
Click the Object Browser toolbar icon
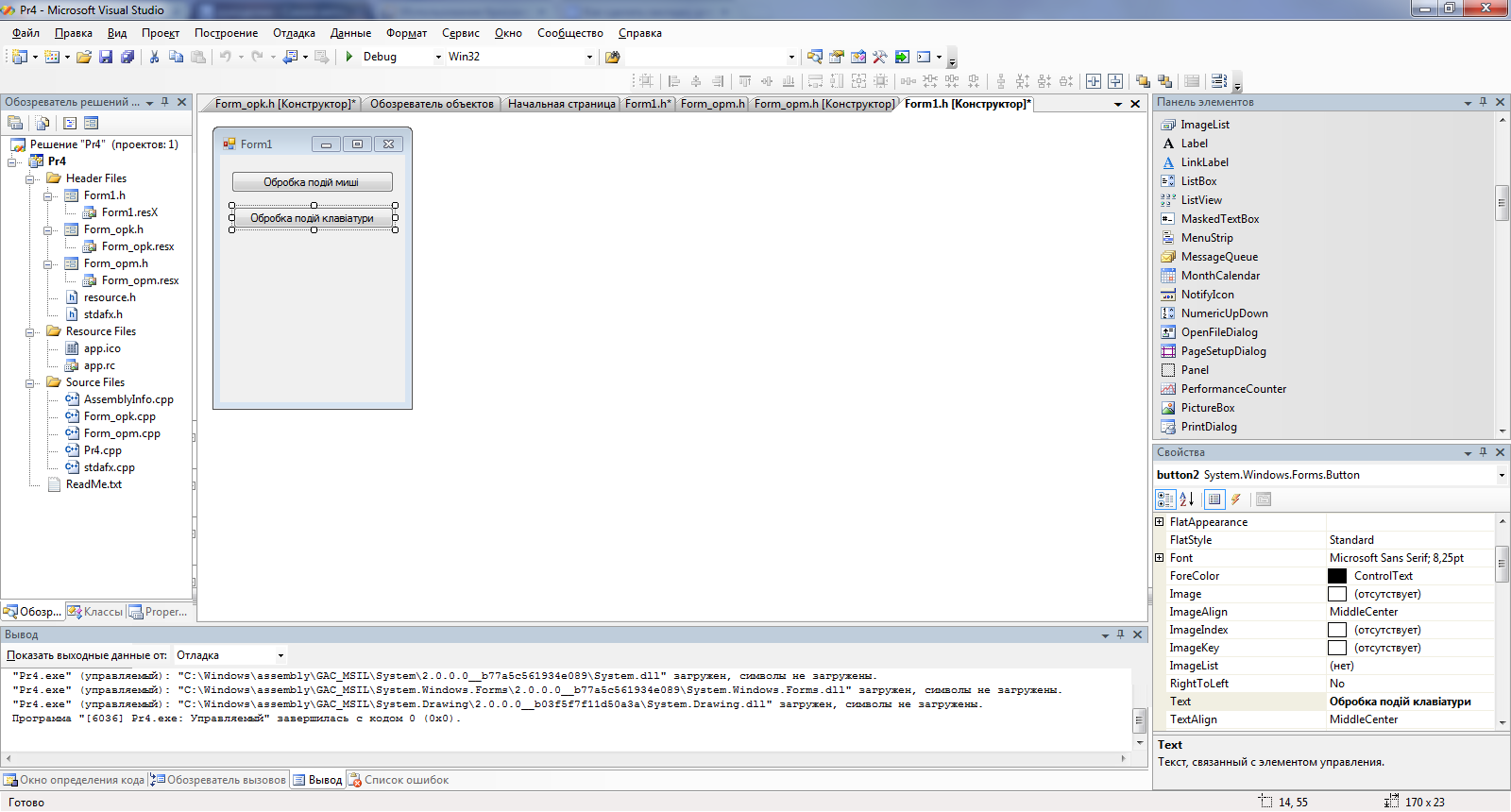tap(857, 57)
